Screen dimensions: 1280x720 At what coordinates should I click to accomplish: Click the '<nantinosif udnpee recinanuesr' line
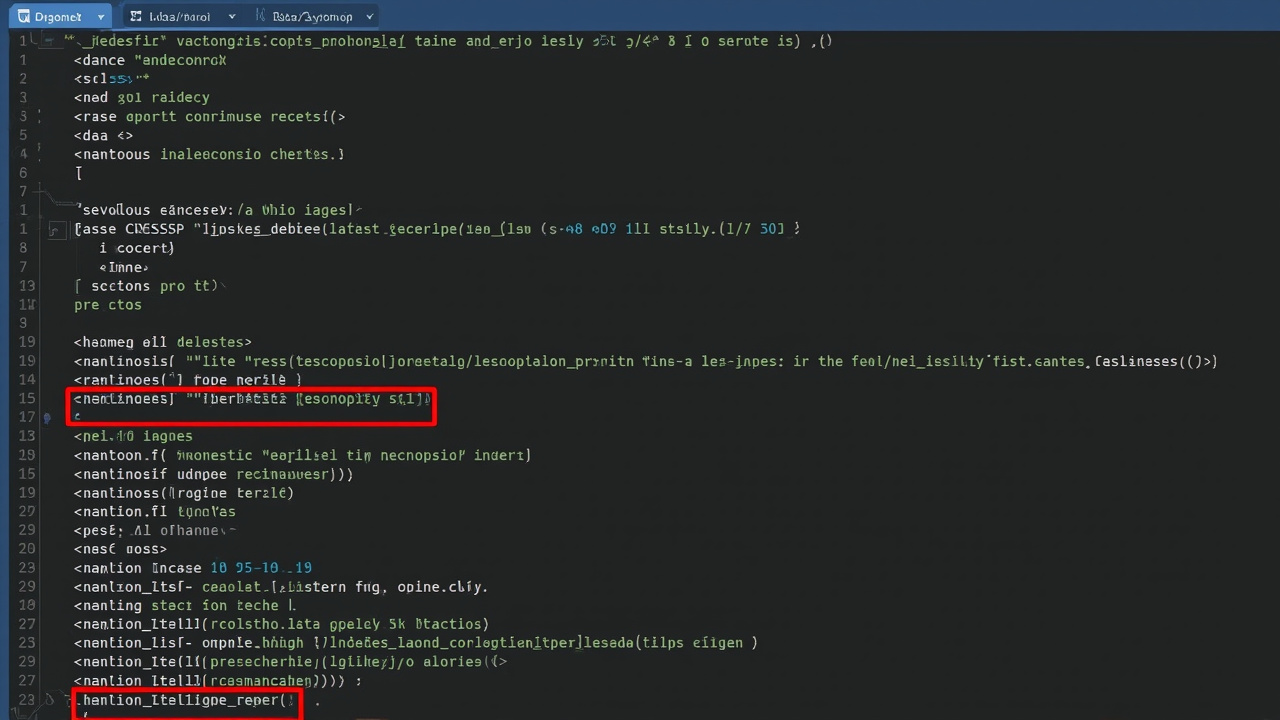click(213, 474)
